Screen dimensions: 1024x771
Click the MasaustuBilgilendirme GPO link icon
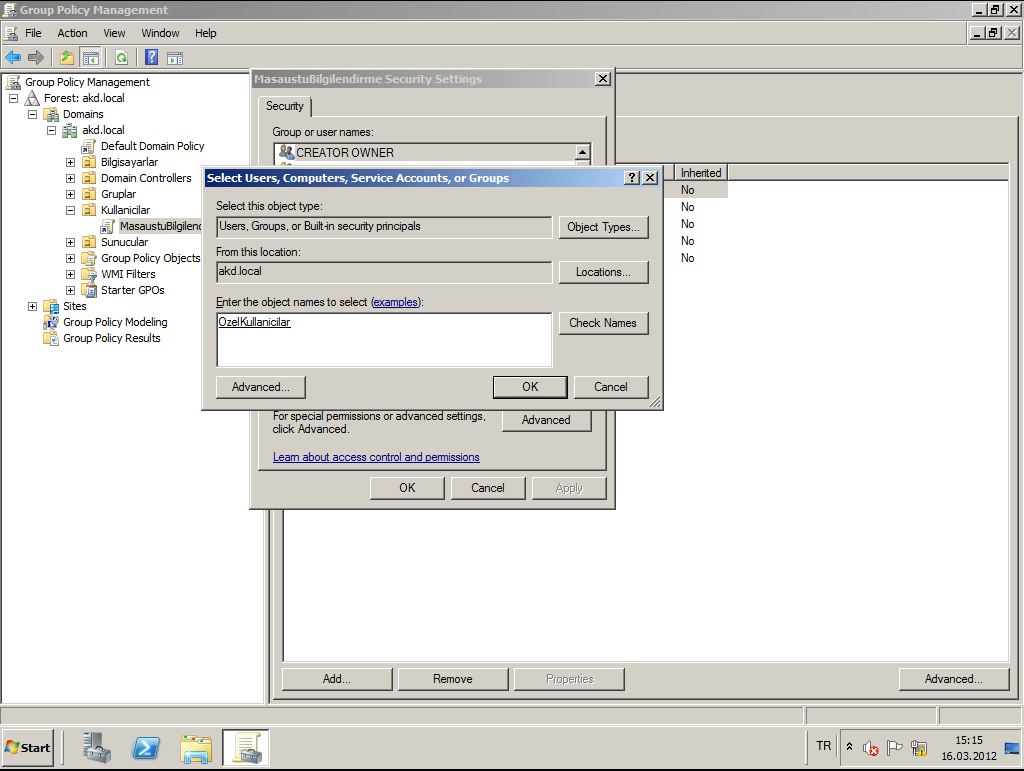pyautogui.click(x=108, y=227)
